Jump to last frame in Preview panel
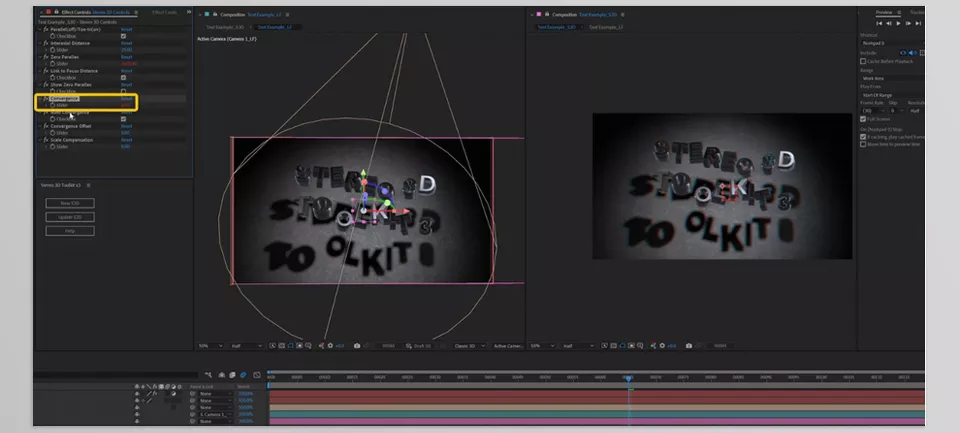Viewport: 960px width, 433px height. click(x=918, y=23)
